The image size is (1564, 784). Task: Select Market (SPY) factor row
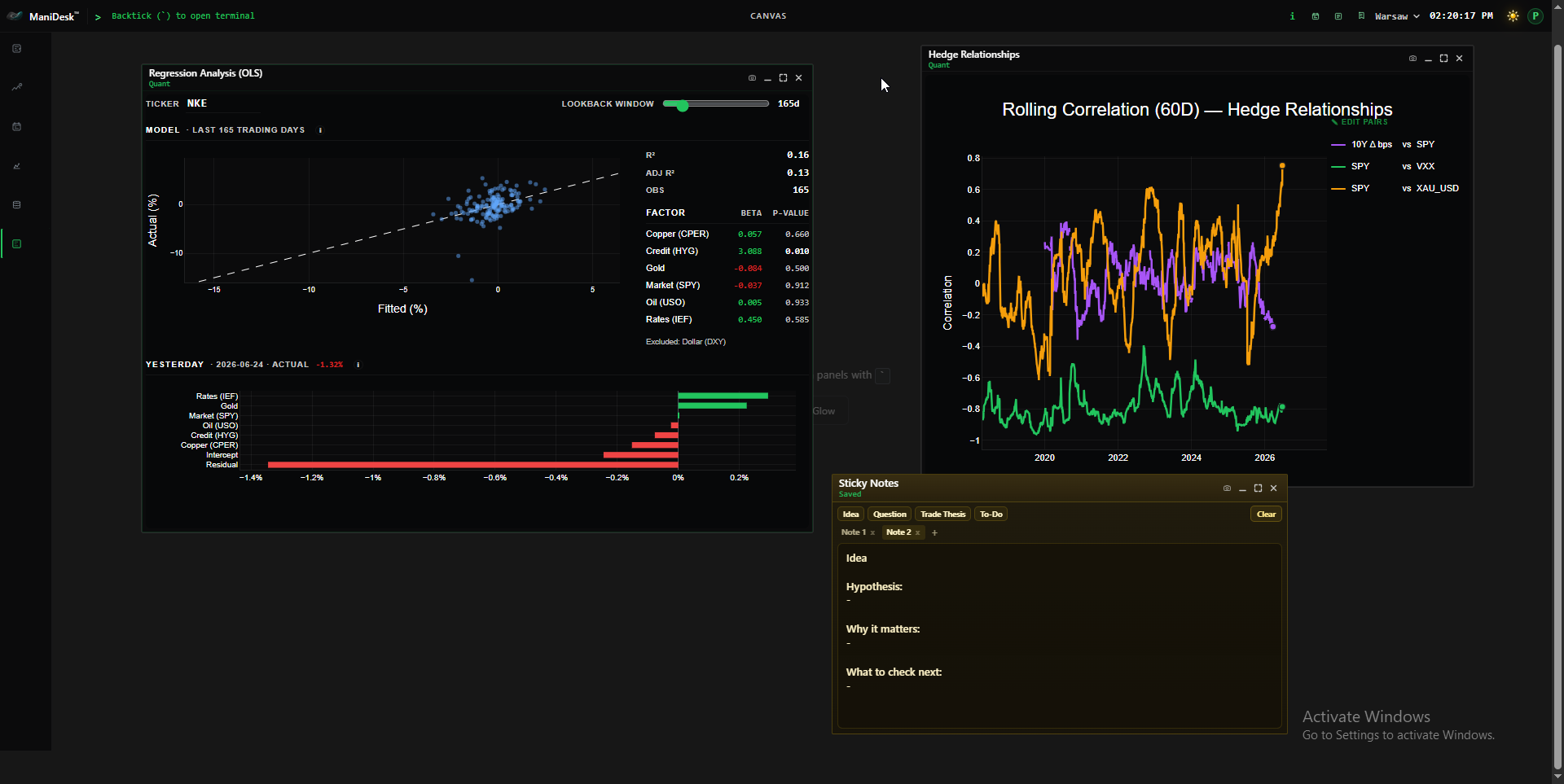pos(727,286)
